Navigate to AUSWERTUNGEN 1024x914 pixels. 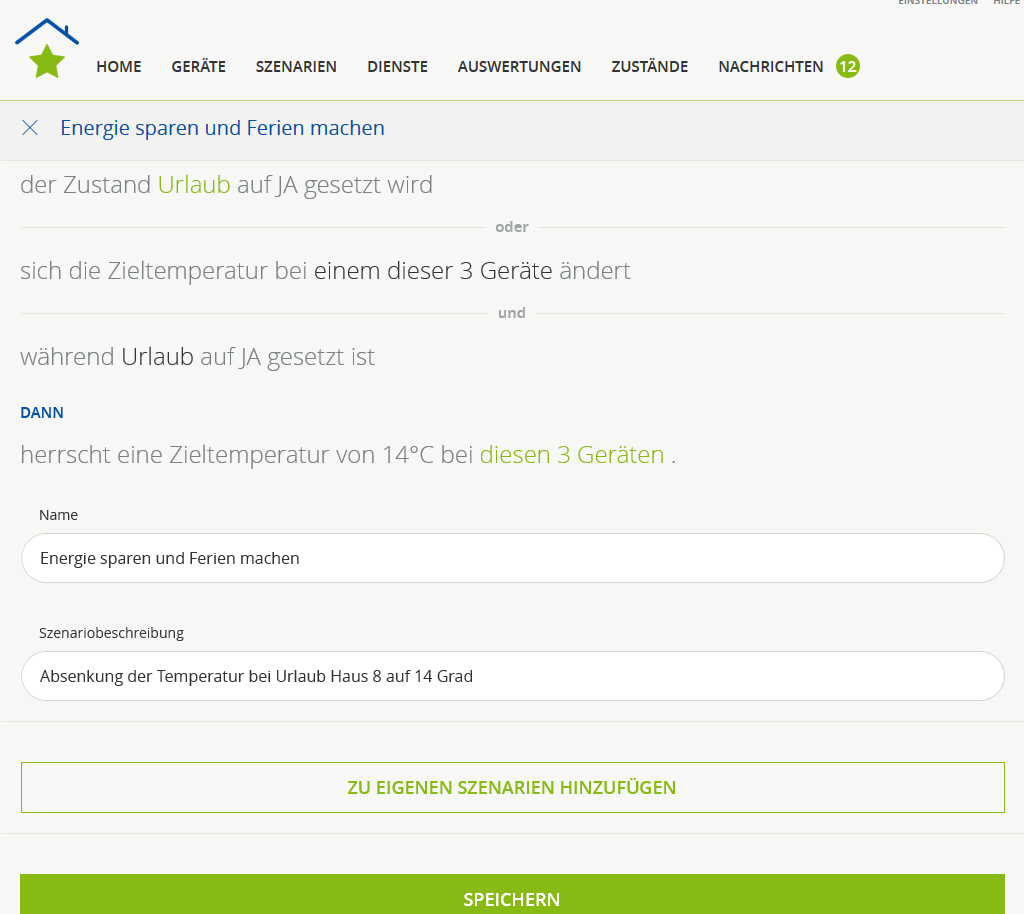[519, 67]
